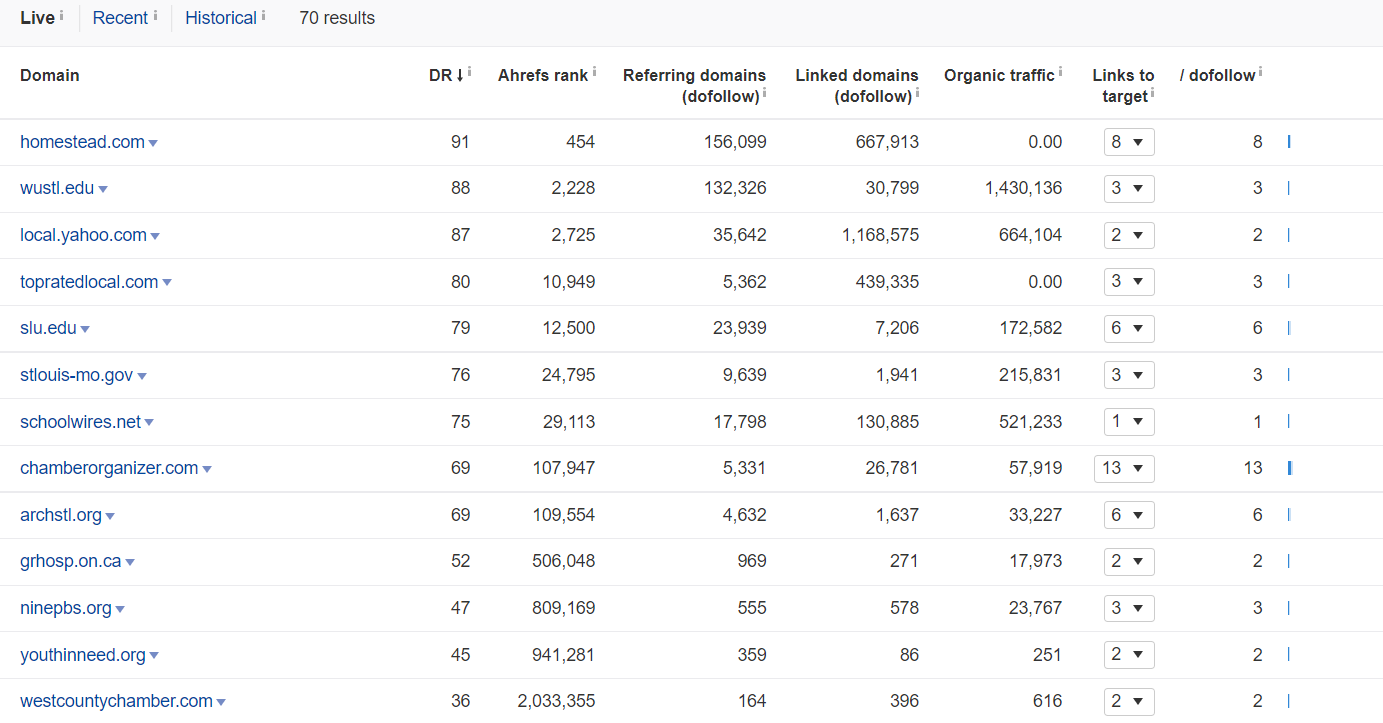Sort by Ahrefs rank column header
The width and height of the screenshot is (1383, 723).
543,75
